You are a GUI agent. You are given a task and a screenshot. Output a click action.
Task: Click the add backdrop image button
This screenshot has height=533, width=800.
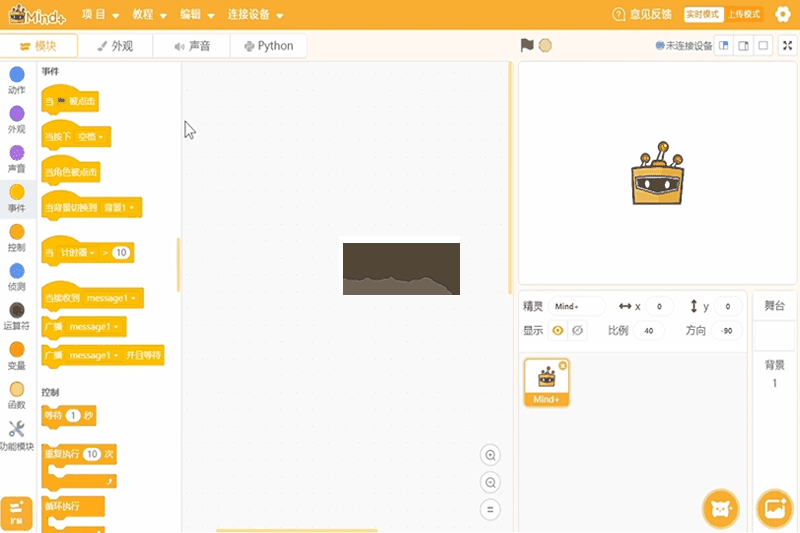tap(774, 508)
